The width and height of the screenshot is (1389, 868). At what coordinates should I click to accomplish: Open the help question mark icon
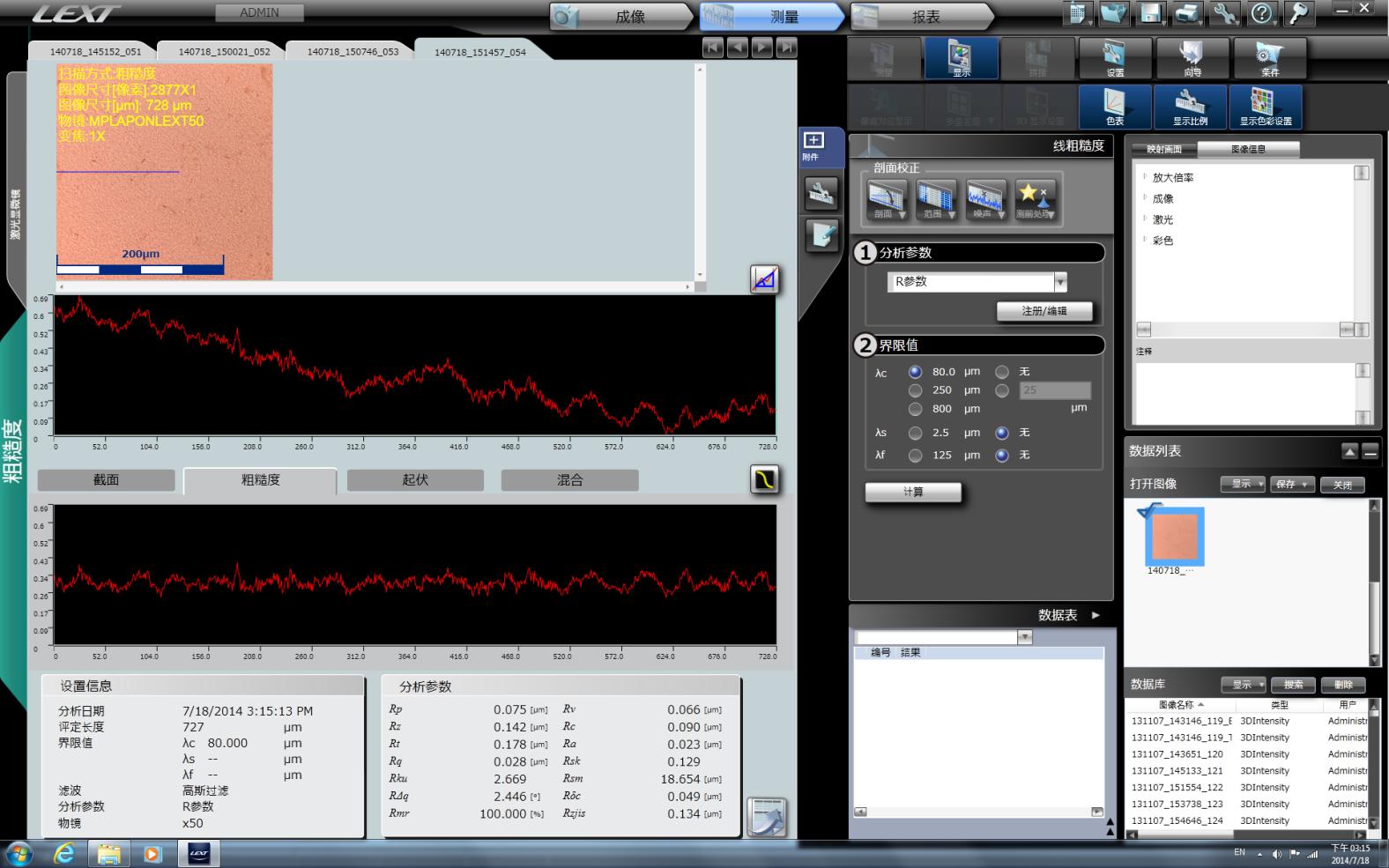1262,13
